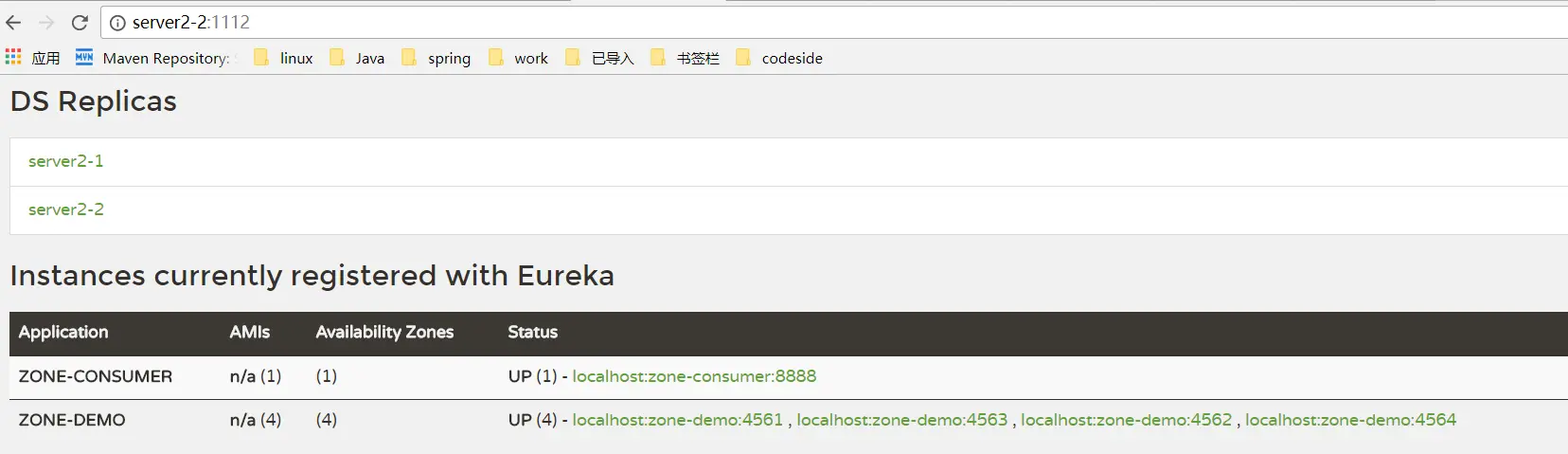Open the Apps grid icon in bookmarks bar
Image resolution: width=1568 pixels, height=454 pixels.
(13, 57)
